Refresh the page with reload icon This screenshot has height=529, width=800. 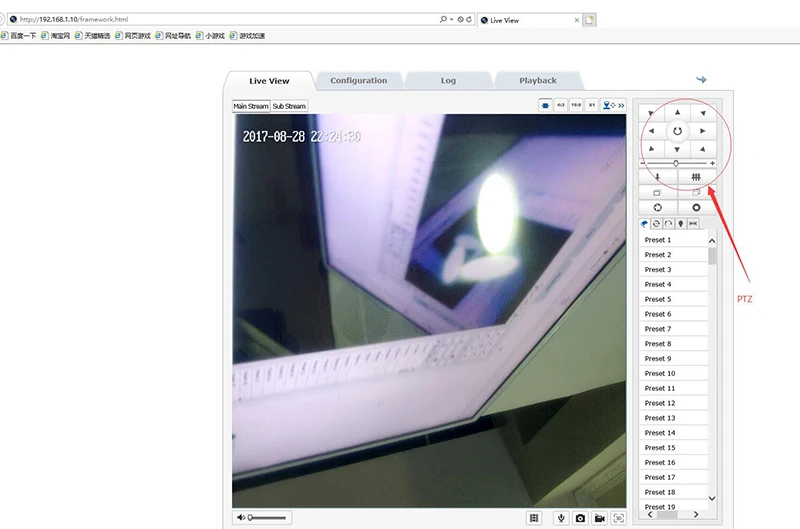tap(468, 19)
